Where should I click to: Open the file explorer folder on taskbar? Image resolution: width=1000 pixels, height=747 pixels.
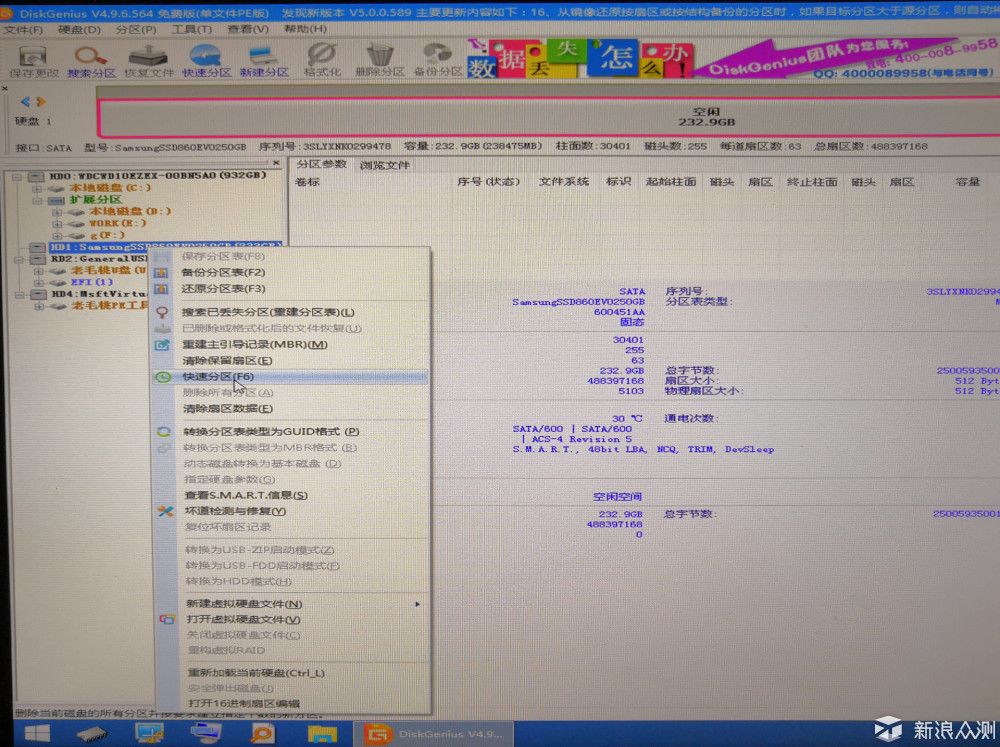tap(322, 734)
